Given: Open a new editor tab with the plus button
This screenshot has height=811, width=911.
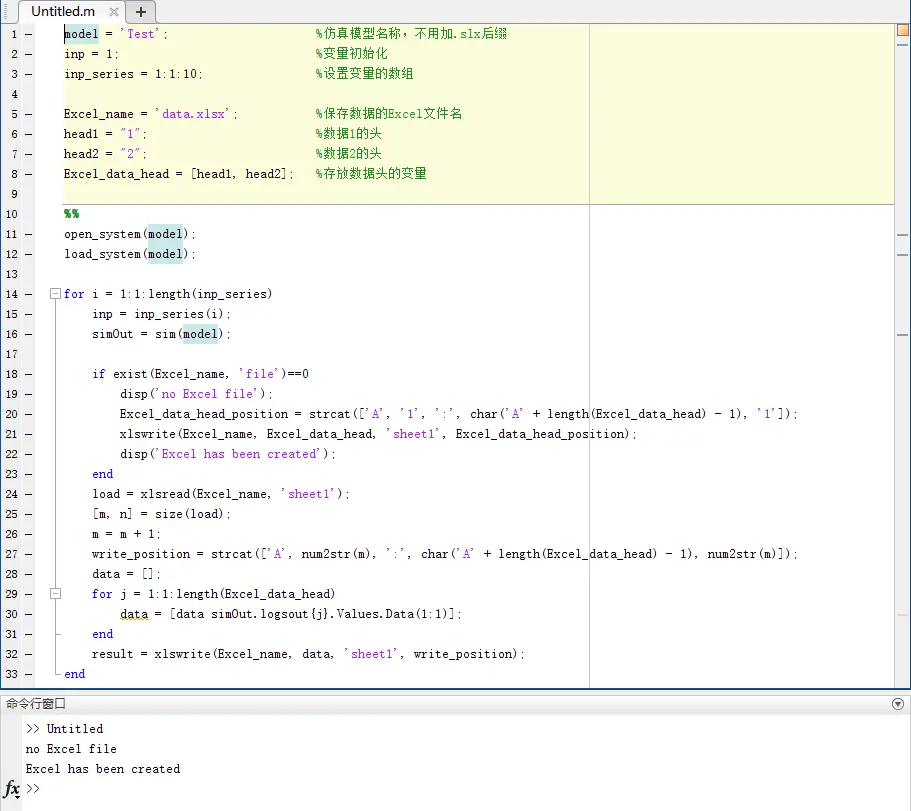Looking at the screenshot, I should [x=141, y=12].
